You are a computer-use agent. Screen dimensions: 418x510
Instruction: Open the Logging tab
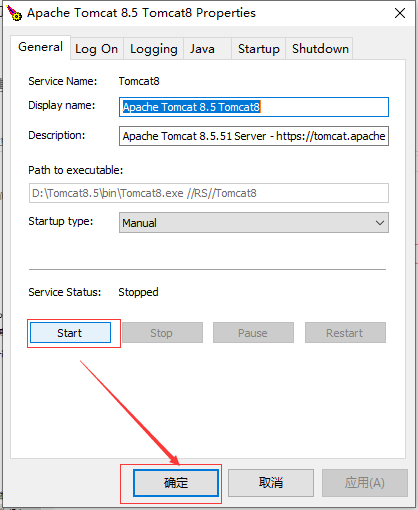pos(154,49)
